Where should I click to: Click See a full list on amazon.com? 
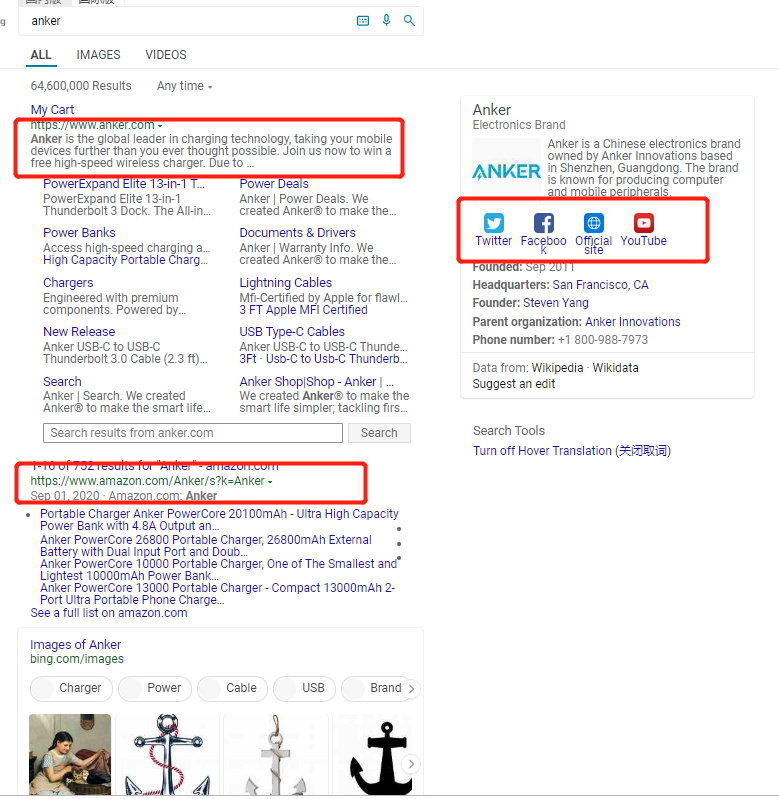click(x=109, y=613)
